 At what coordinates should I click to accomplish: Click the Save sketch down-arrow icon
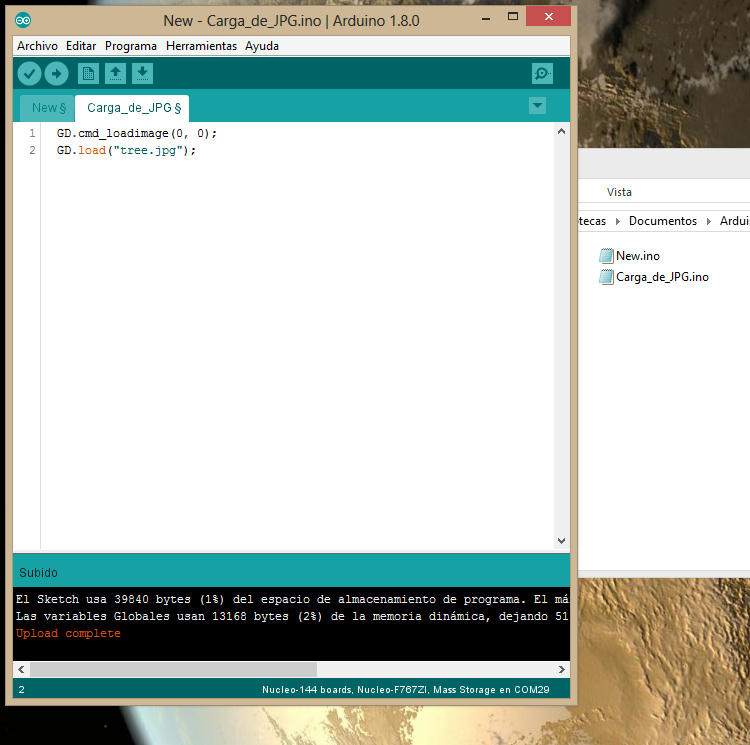(143, 74)
